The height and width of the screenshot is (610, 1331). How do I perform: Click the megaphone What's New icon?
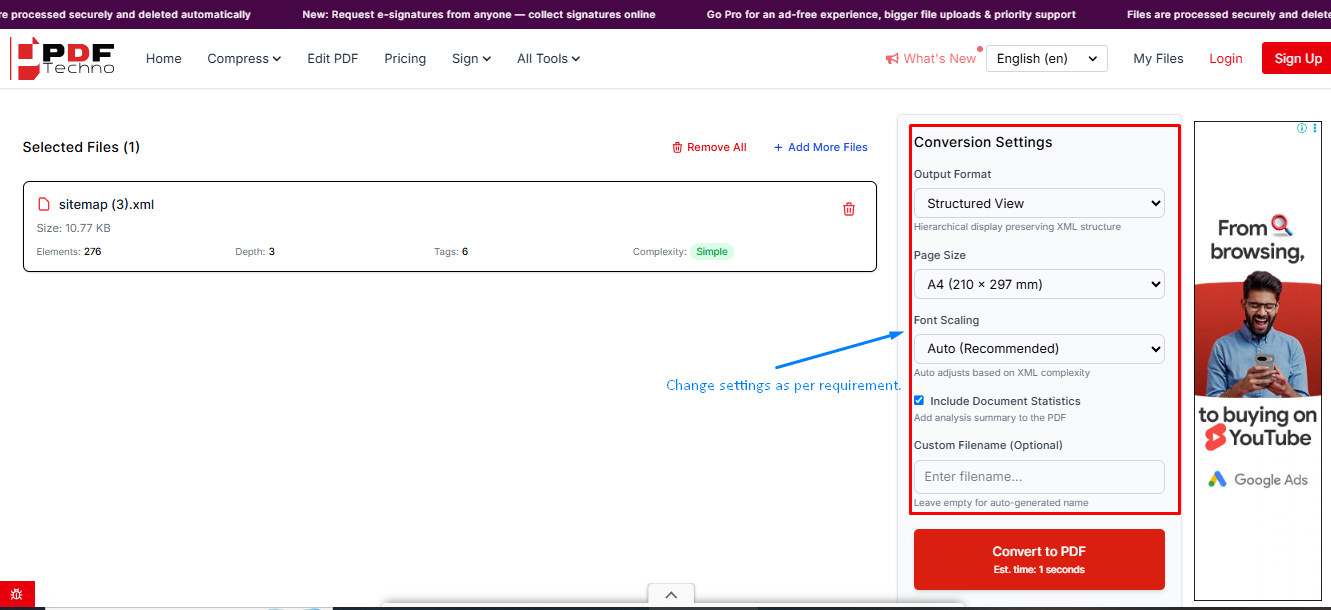coord(892,59)
